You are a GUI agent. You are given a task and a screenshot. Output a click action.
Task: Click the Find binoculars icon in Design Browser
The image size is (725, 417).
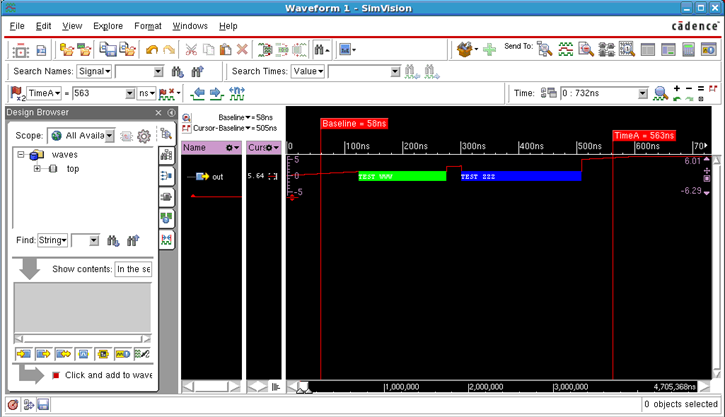tap(113, 241)
